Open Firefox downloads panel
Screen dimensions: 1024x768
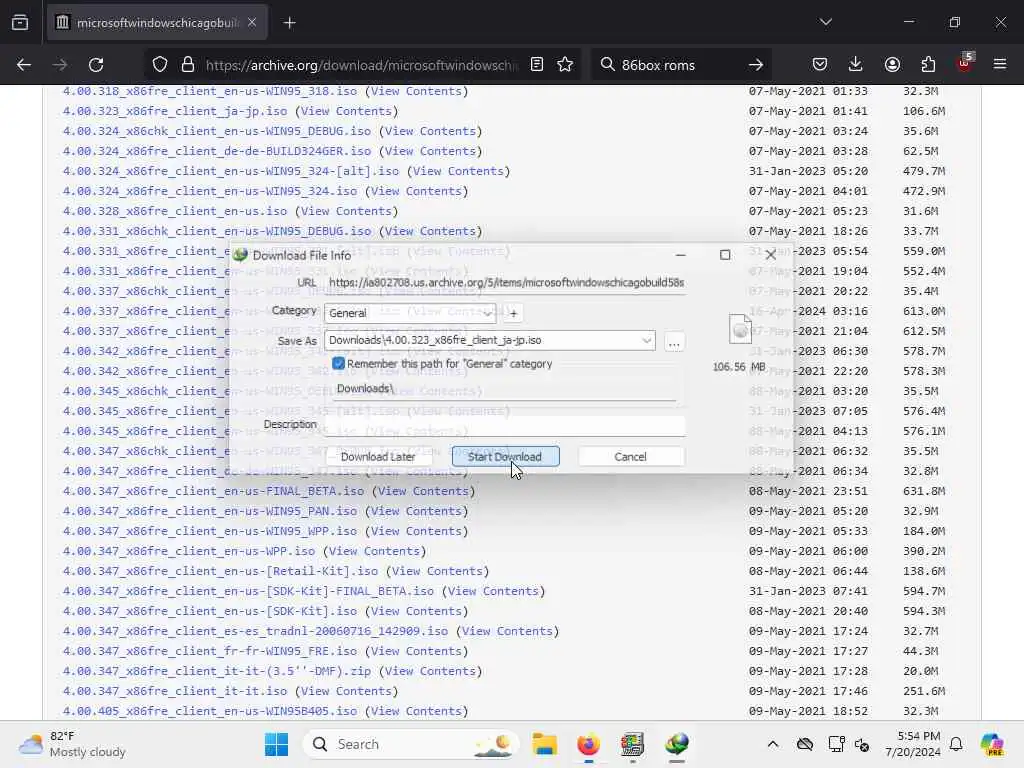tap(856, 64)
